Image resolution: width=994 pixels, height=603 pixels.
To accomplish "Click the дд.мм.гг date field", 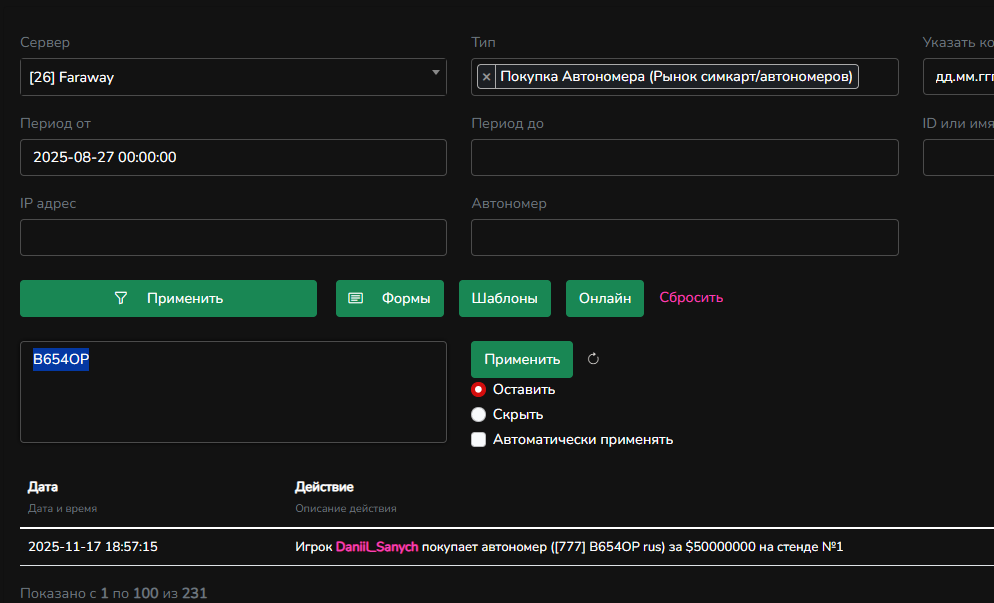I will (958, 77).
